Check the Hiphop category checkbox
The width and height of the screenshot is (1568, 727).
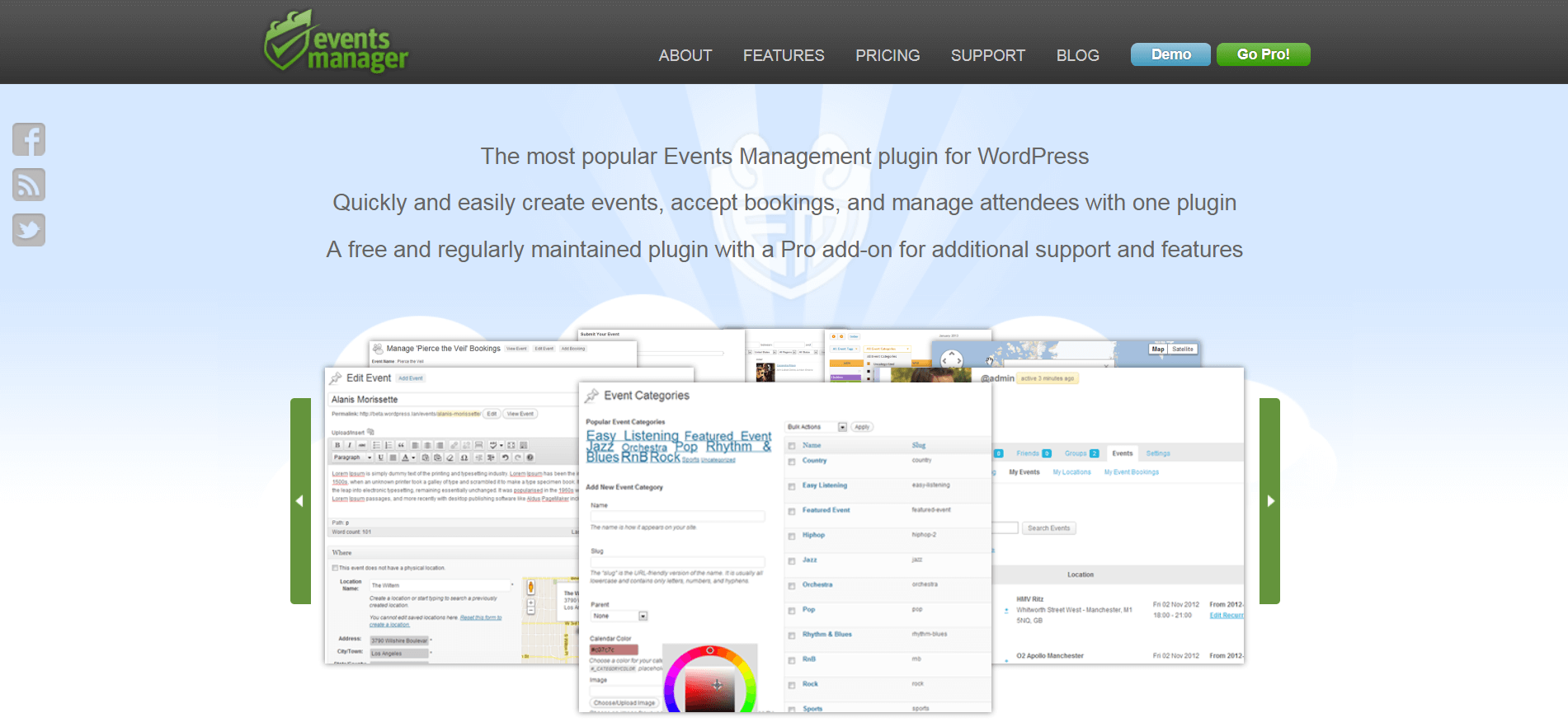point(792,536)
